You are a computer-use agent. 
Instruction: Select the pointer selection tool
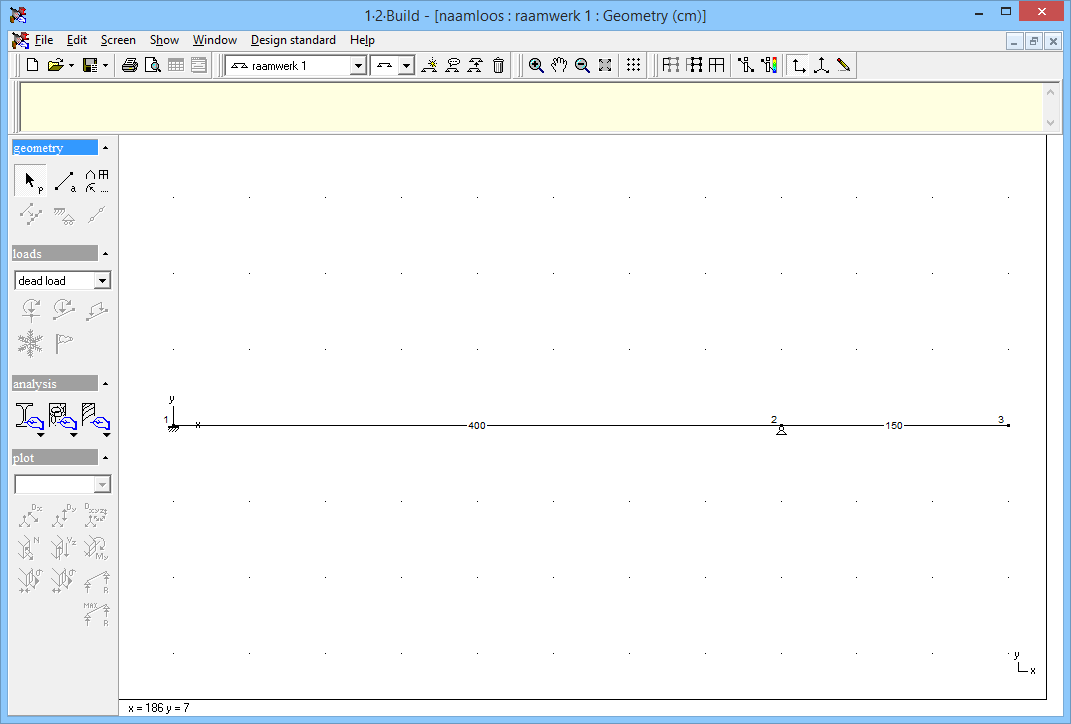click(x=30, y=181)
